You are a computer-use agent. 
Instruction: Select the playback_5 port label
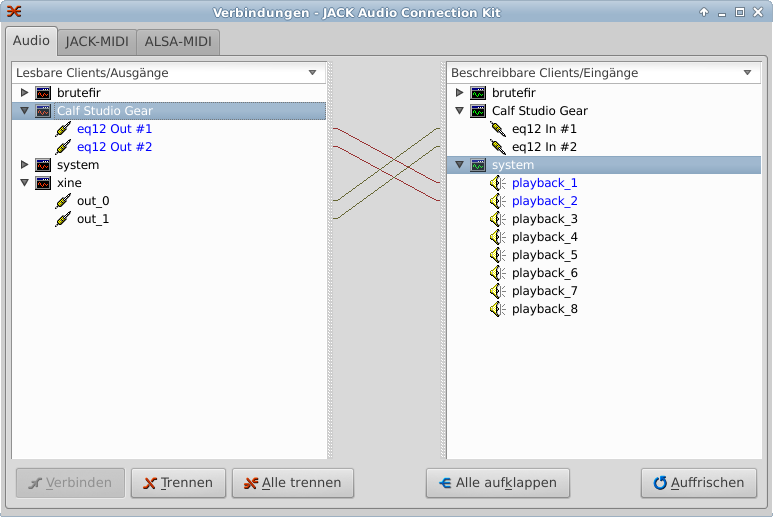[545, 255]
